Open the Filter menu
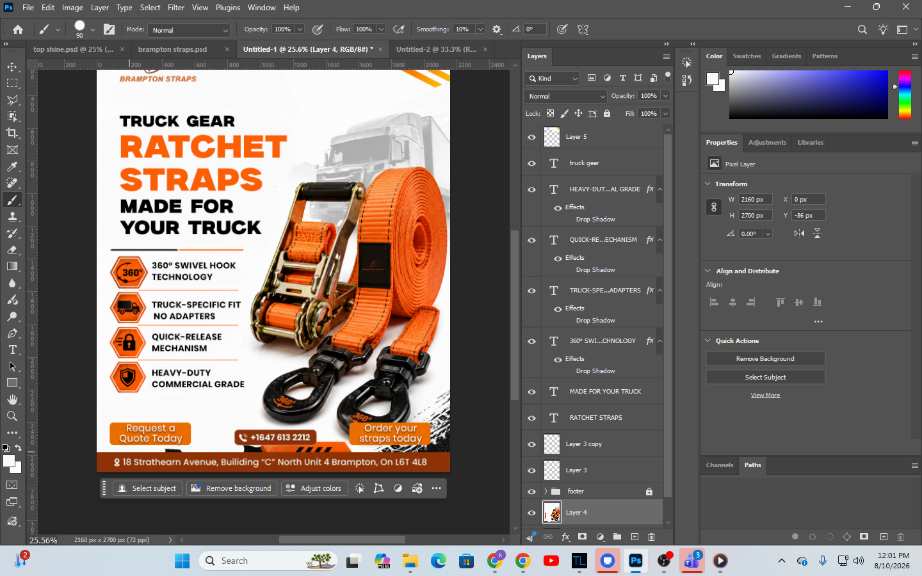 pyautogui.click(x=175, y=8)
